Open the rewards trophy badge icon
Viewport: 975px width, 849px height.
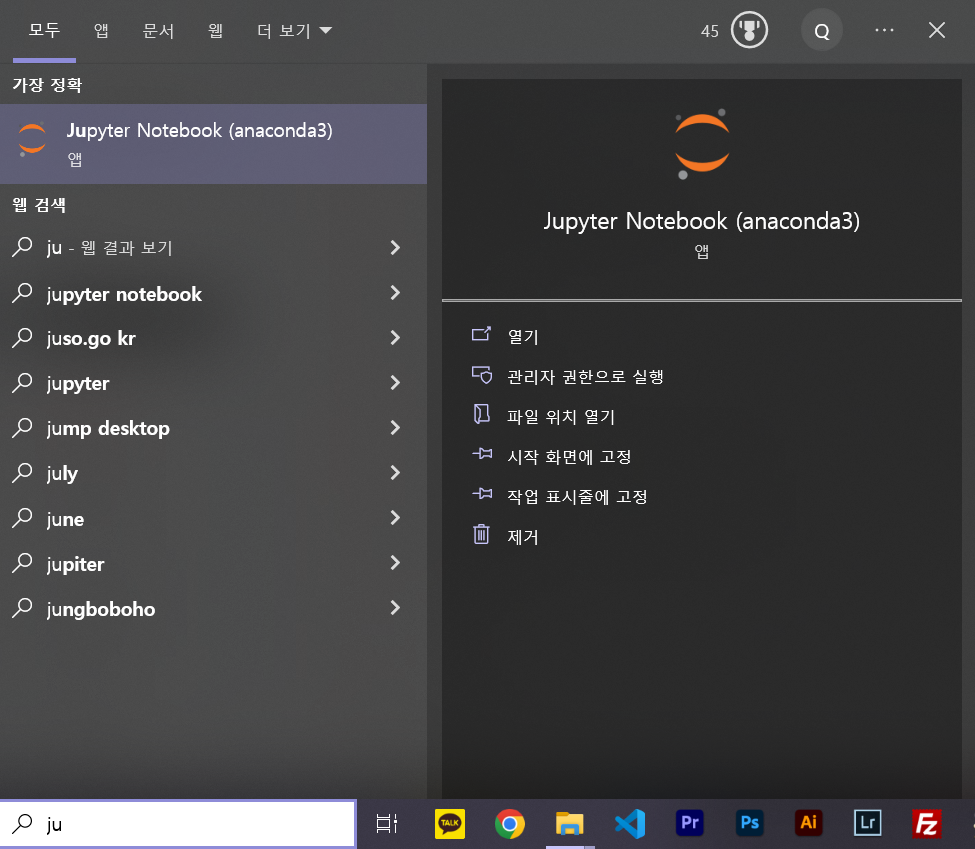(749, 30)
